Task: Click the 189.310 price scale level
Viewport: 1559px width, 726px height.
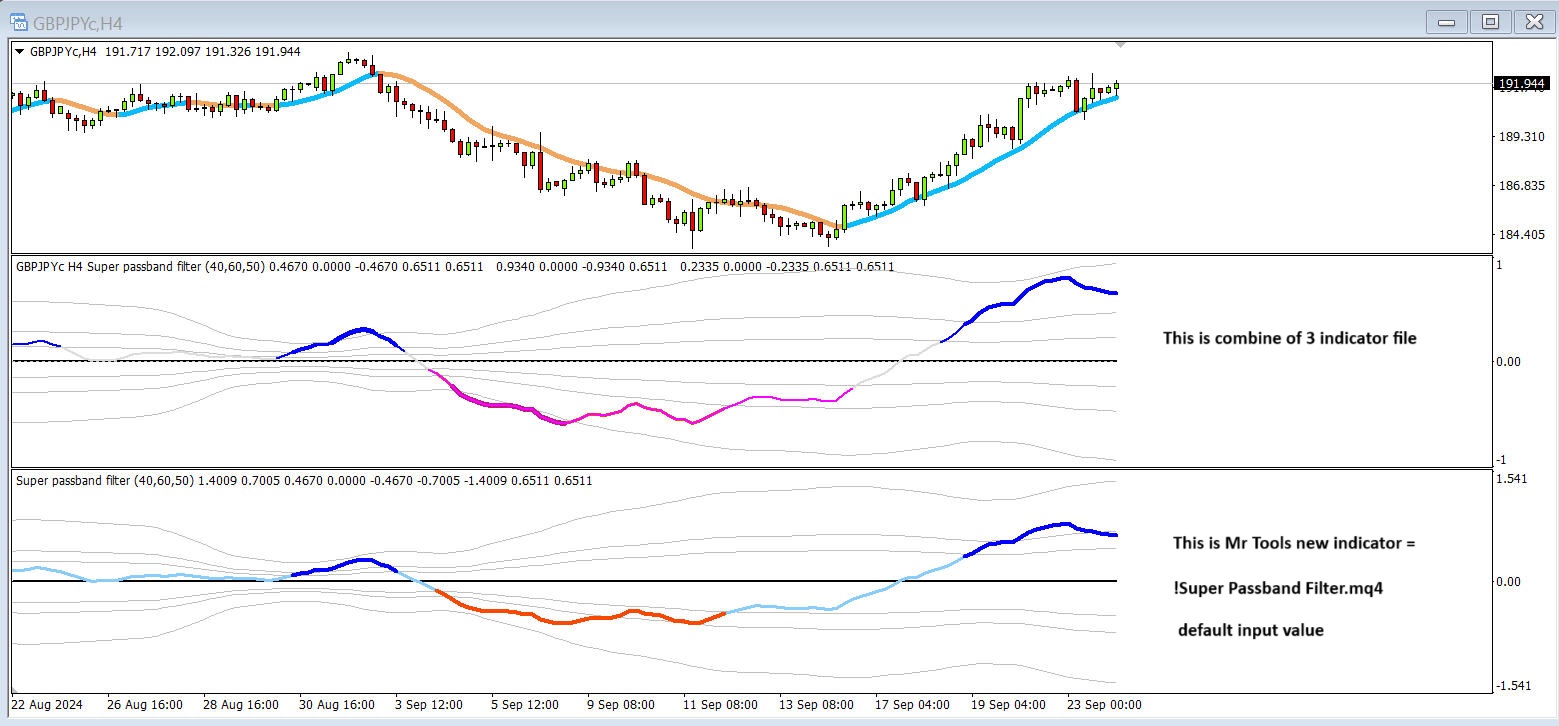Action: 1520,136
